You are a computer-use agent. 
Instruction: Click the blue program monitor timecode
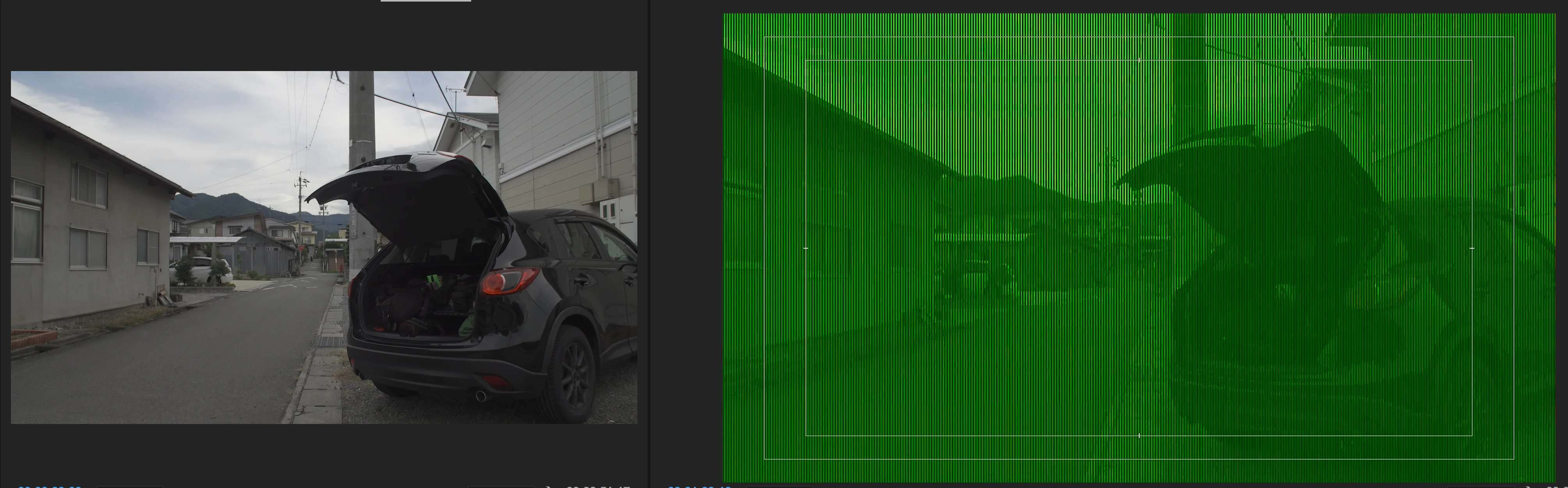pyautogui.click(x=699, y=487)
